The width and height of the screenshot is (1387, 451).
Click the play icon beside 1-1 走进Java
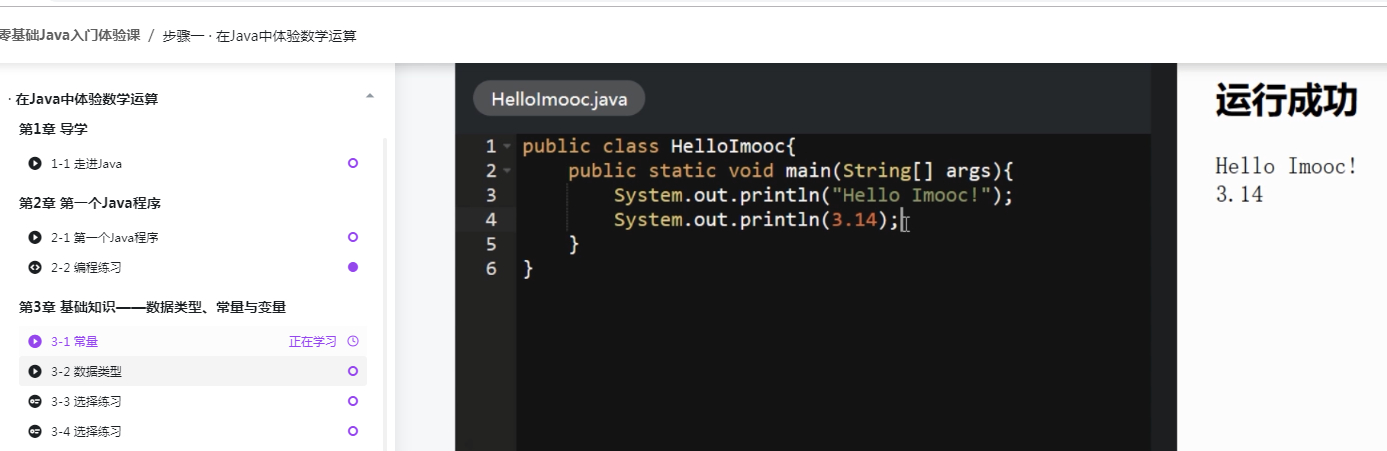tap(35, 163)
